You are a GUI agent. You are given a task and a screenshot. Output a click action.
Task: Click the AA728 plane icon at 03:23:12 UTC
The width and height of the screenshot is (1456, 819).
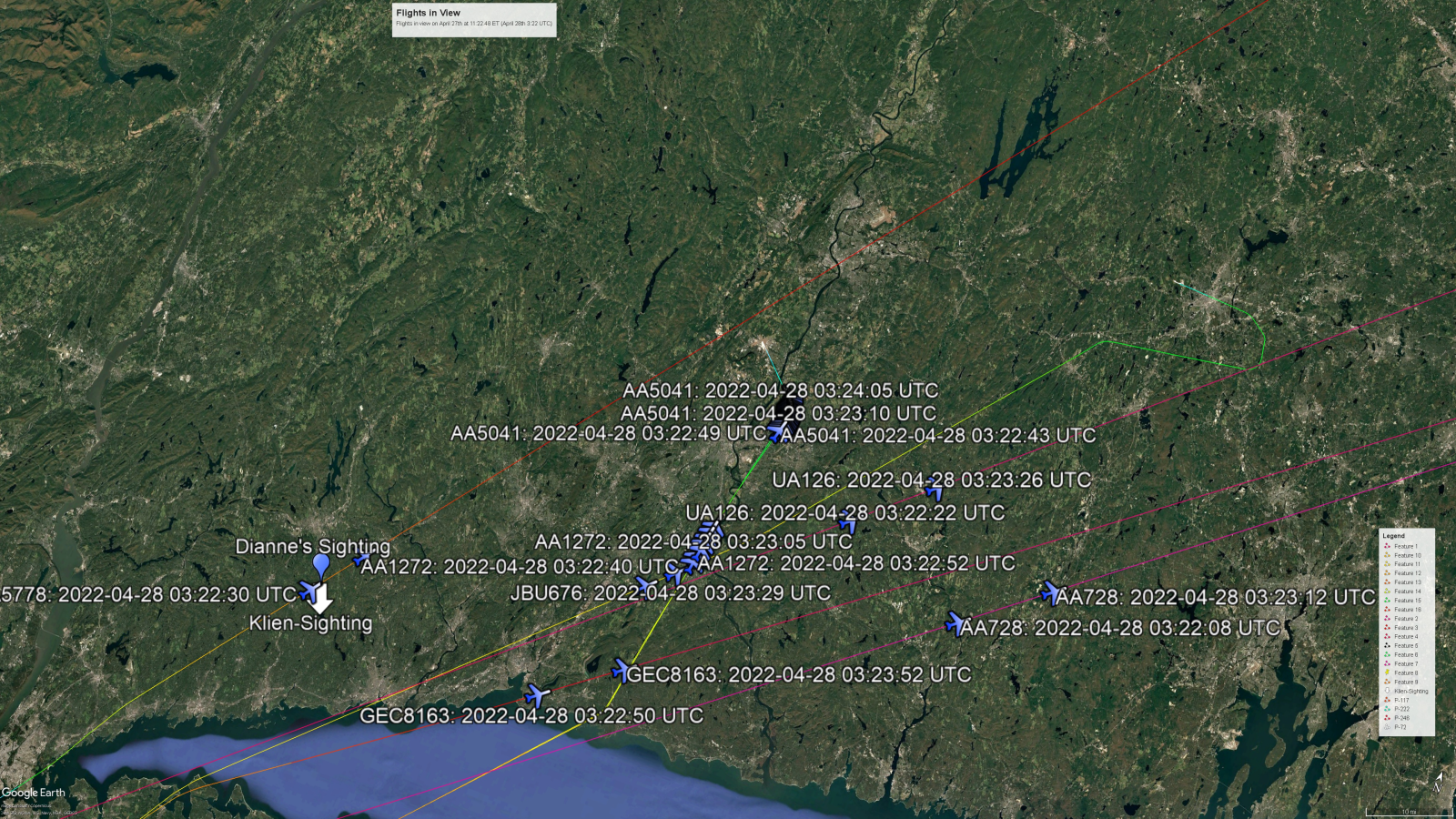1050,593
